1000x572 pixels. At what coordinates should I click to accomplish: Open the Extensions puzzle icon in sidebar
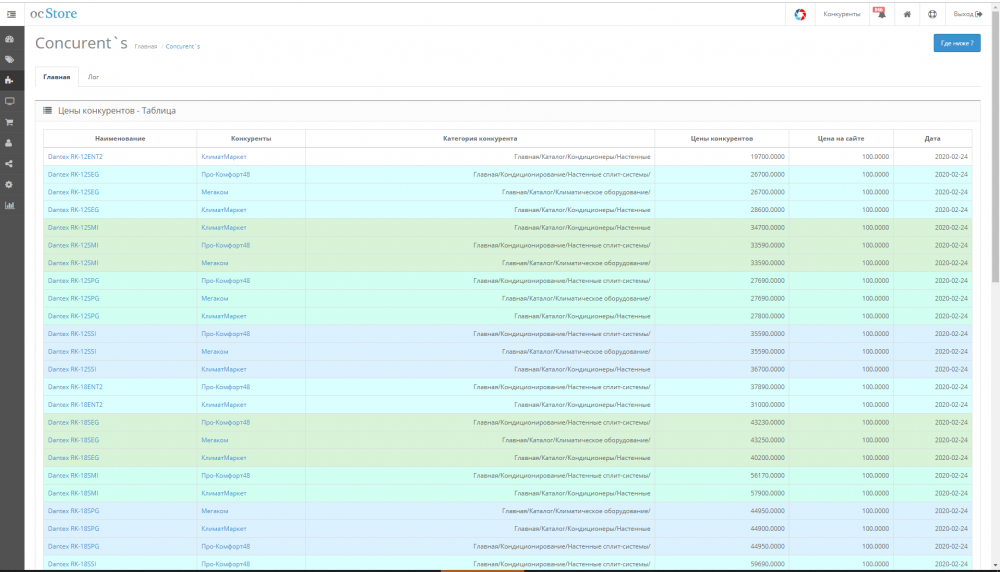(x=10, y=80)
